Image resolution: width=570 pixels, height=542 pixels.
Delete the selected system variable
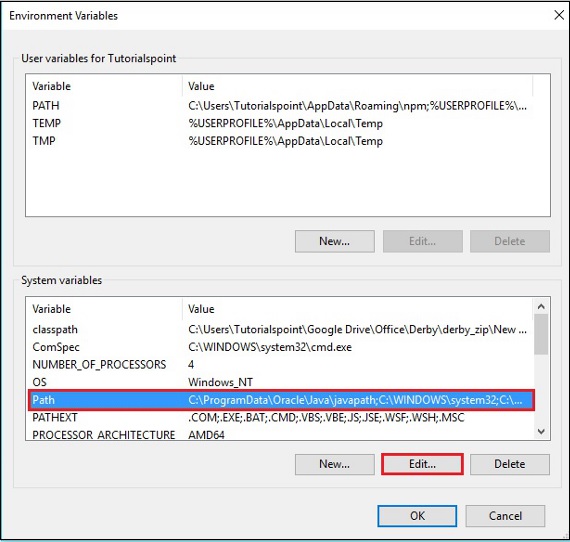[510, 464]
